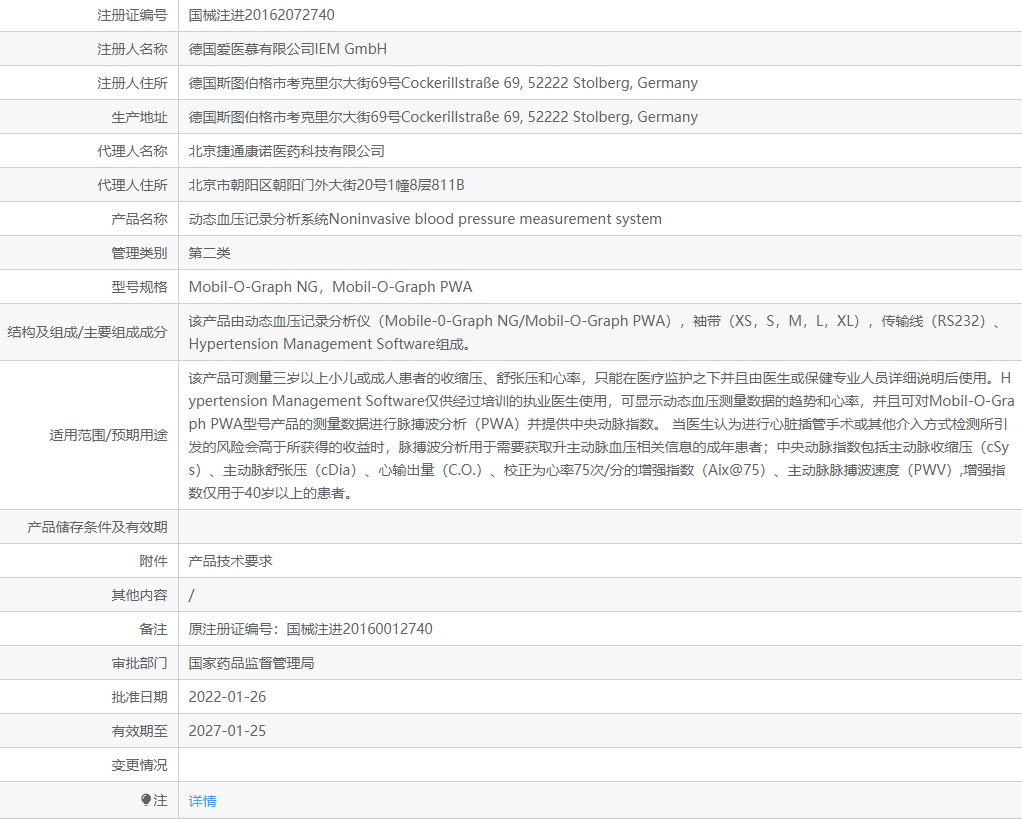The image size is (1022, 819).
Task: Click the lightbulb icon beside 注
Action: (x=146, y=799)
